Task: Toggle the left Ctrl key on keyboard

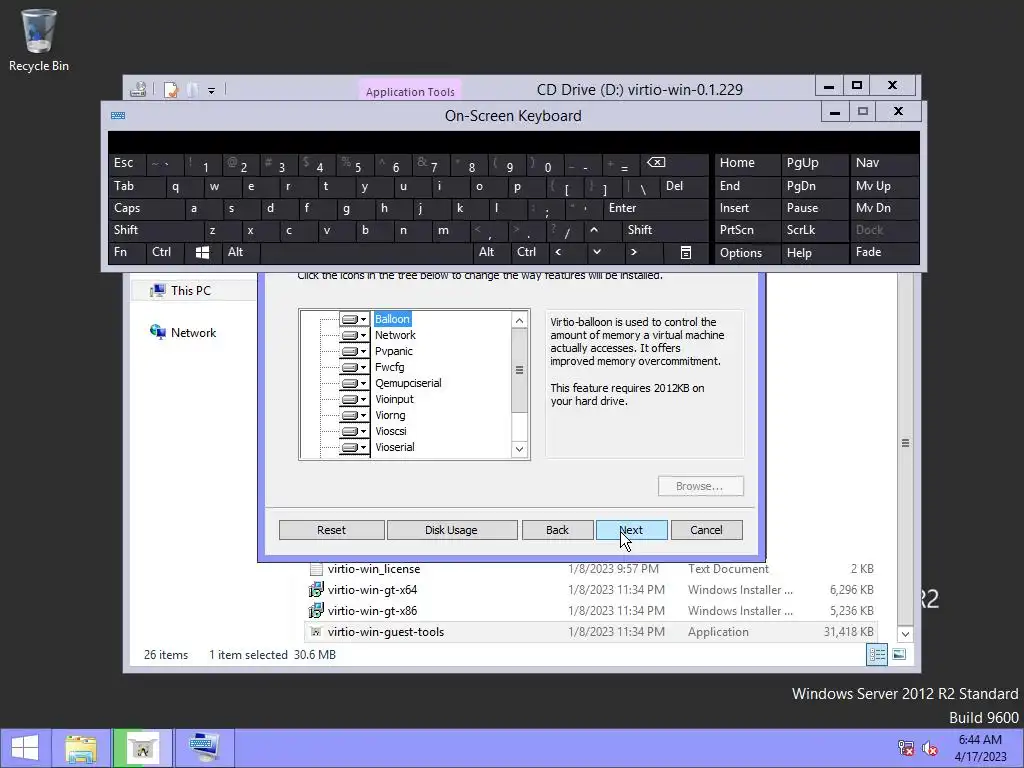Action: pos(165,253)
